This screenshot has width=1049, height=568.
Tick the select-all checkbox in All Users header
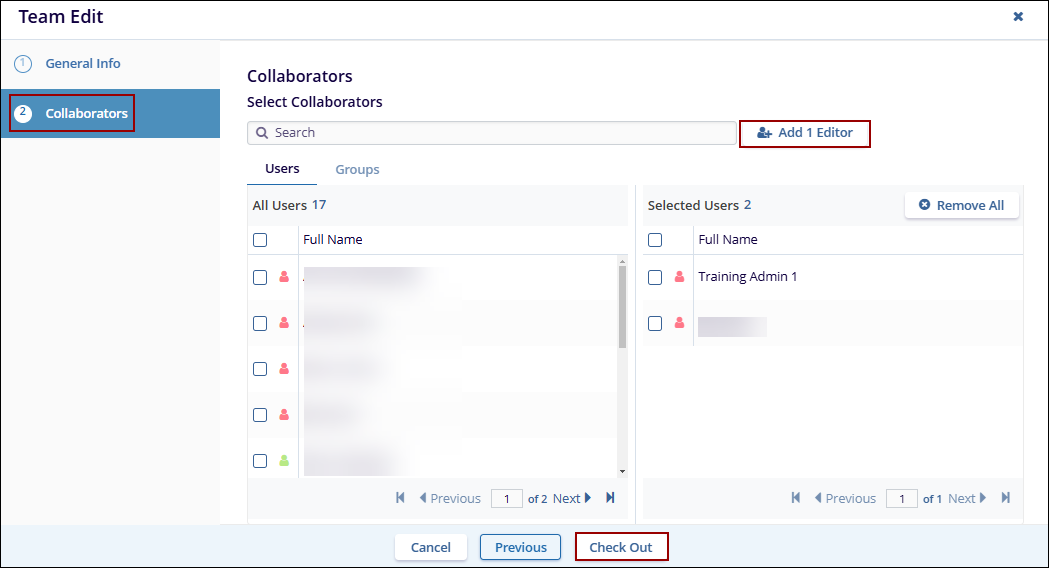[x=260, y=240]
